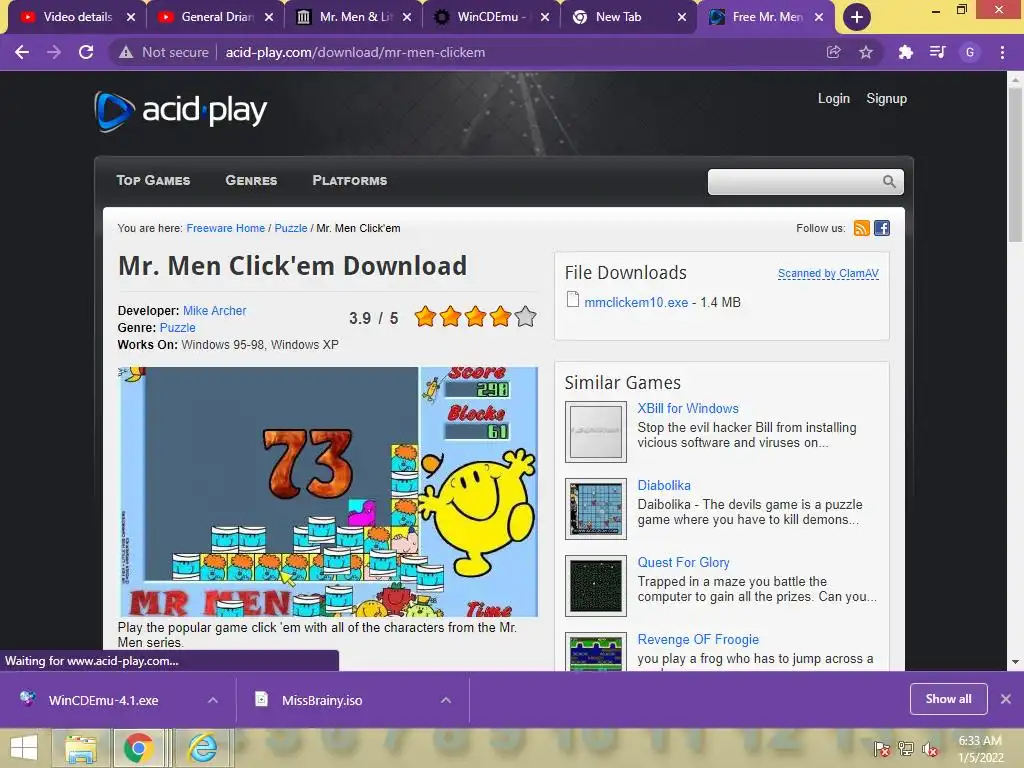Click the network icon in system tray
The height and width of the screenshot is (768, 1024).
[x=906, y=748]
